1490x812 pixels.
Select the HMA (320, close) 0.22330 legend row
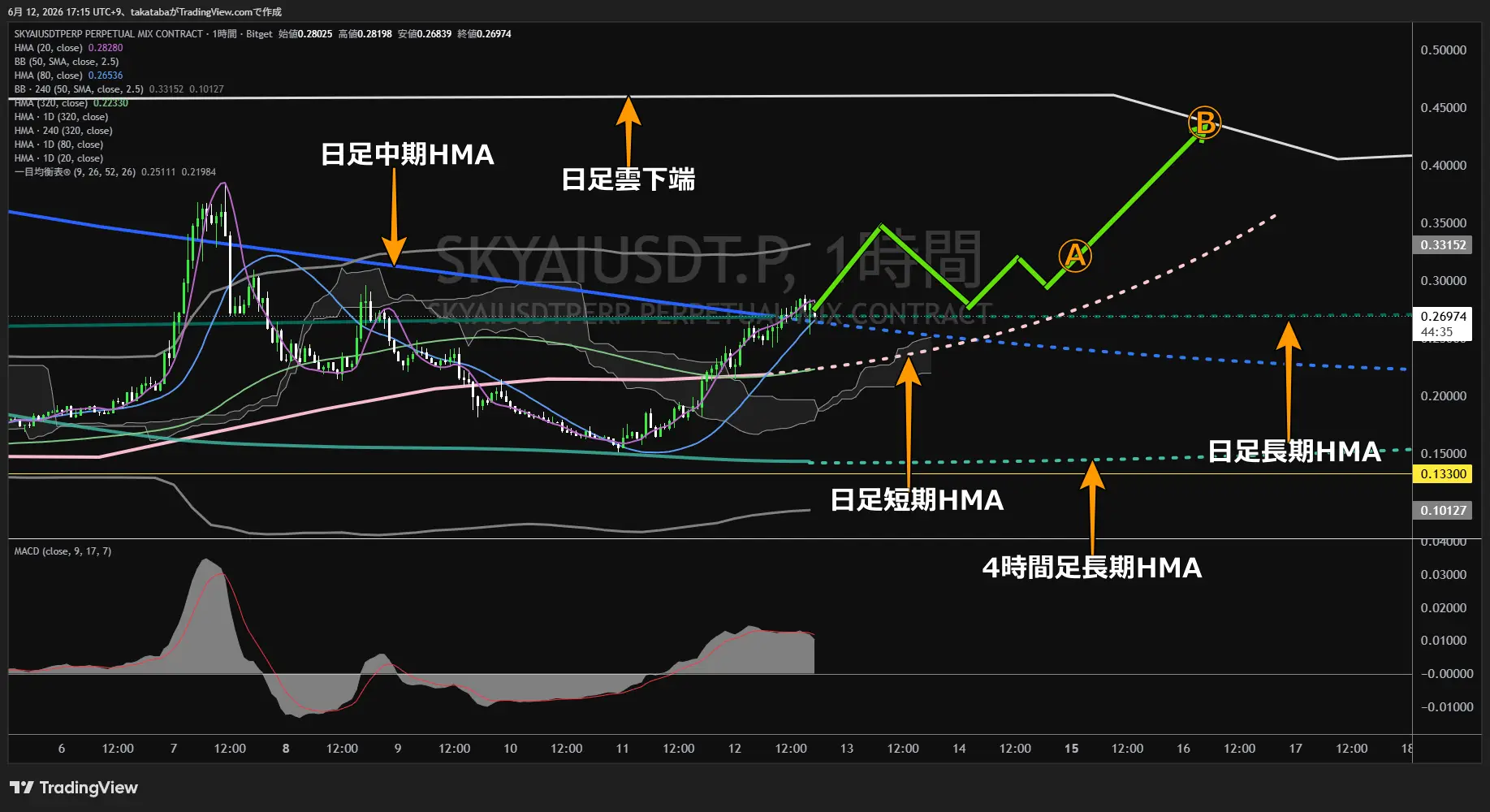click(71, 103)
